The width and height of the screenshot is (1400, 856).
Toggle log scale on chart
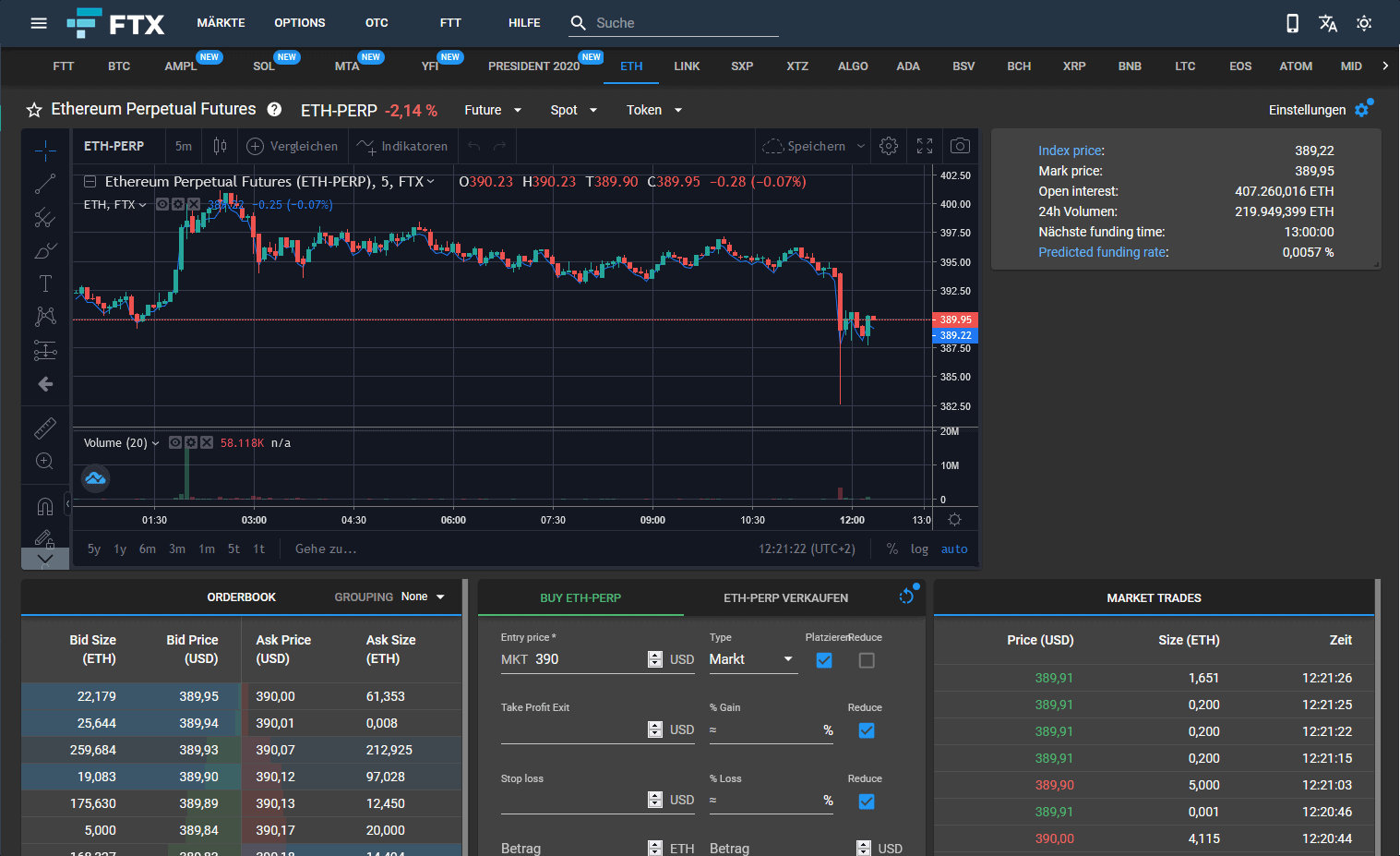coord(919,549)
